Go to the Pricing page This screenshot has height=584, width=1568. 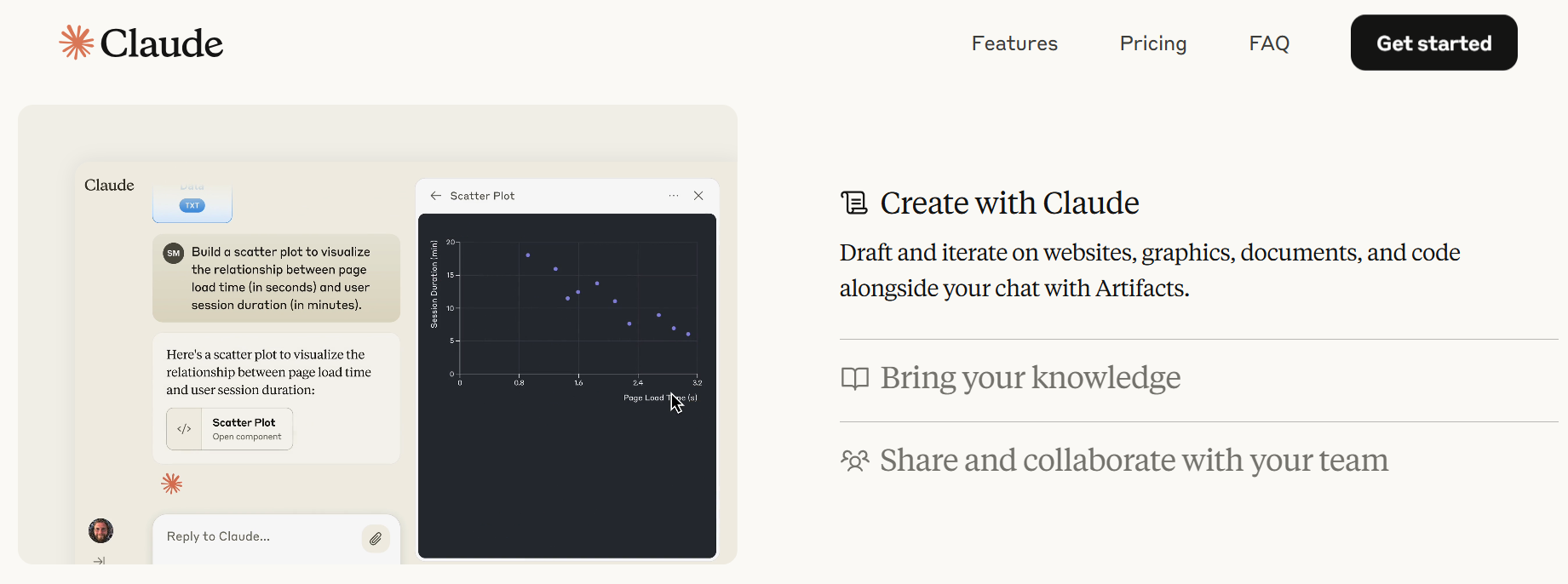click(x=1153, y=43)
